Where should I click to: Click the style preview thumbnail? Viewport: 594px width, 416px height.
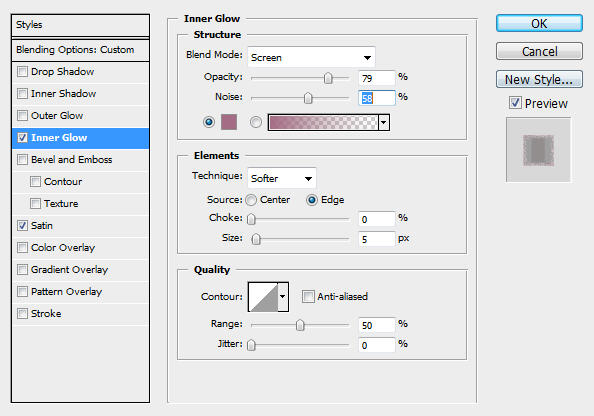coord(538,150)
